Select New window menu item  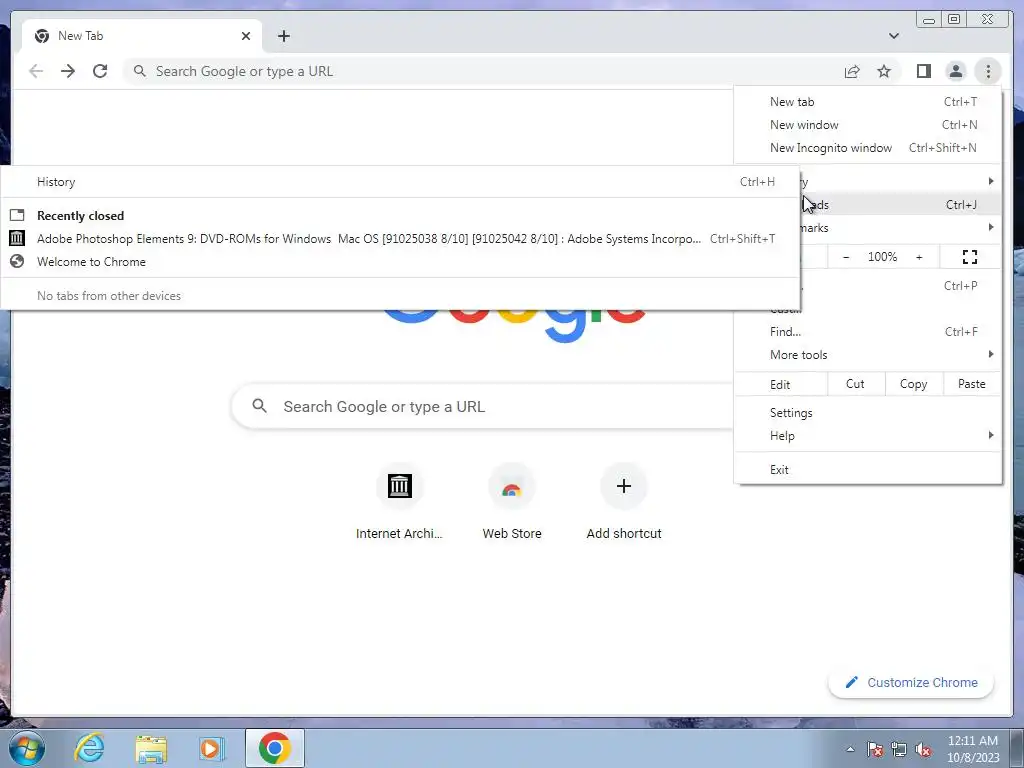click(x=868, y=125)
